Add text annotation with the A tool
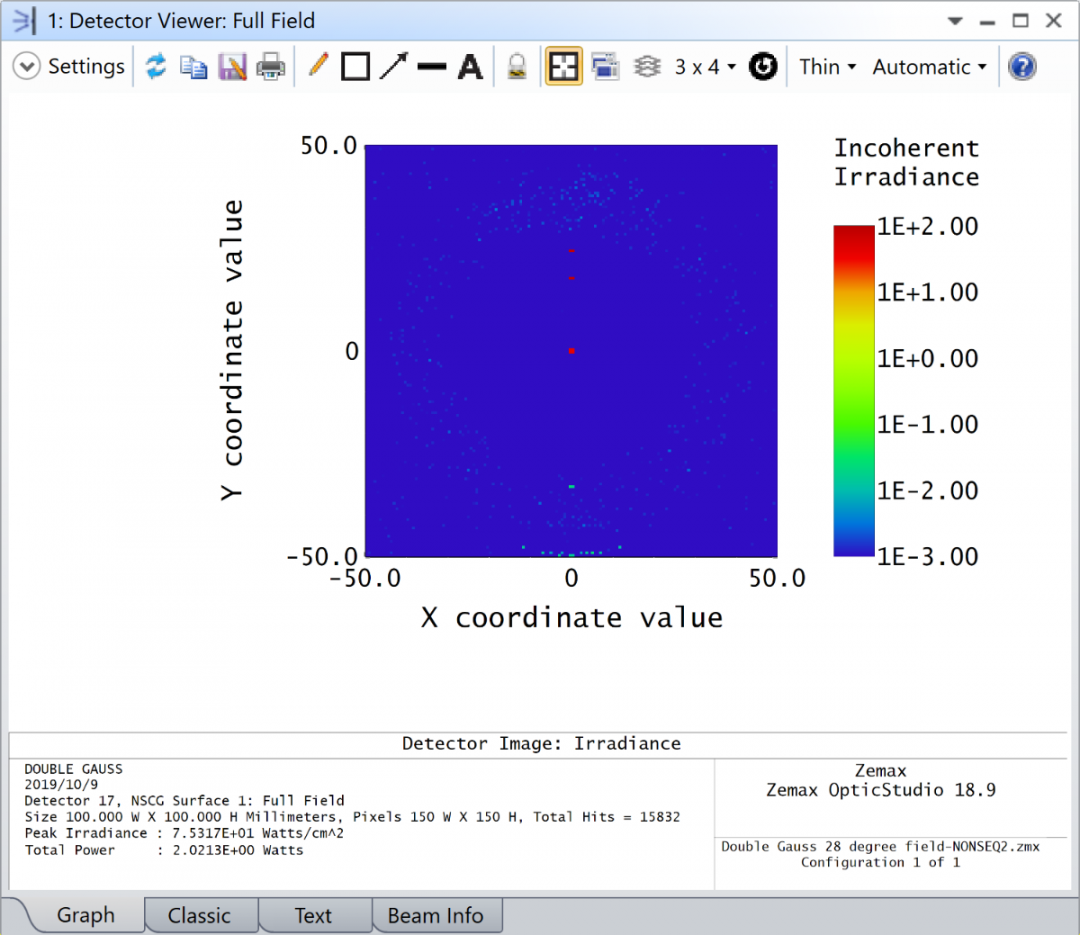The image size is (1080, 935). point(470,67)
